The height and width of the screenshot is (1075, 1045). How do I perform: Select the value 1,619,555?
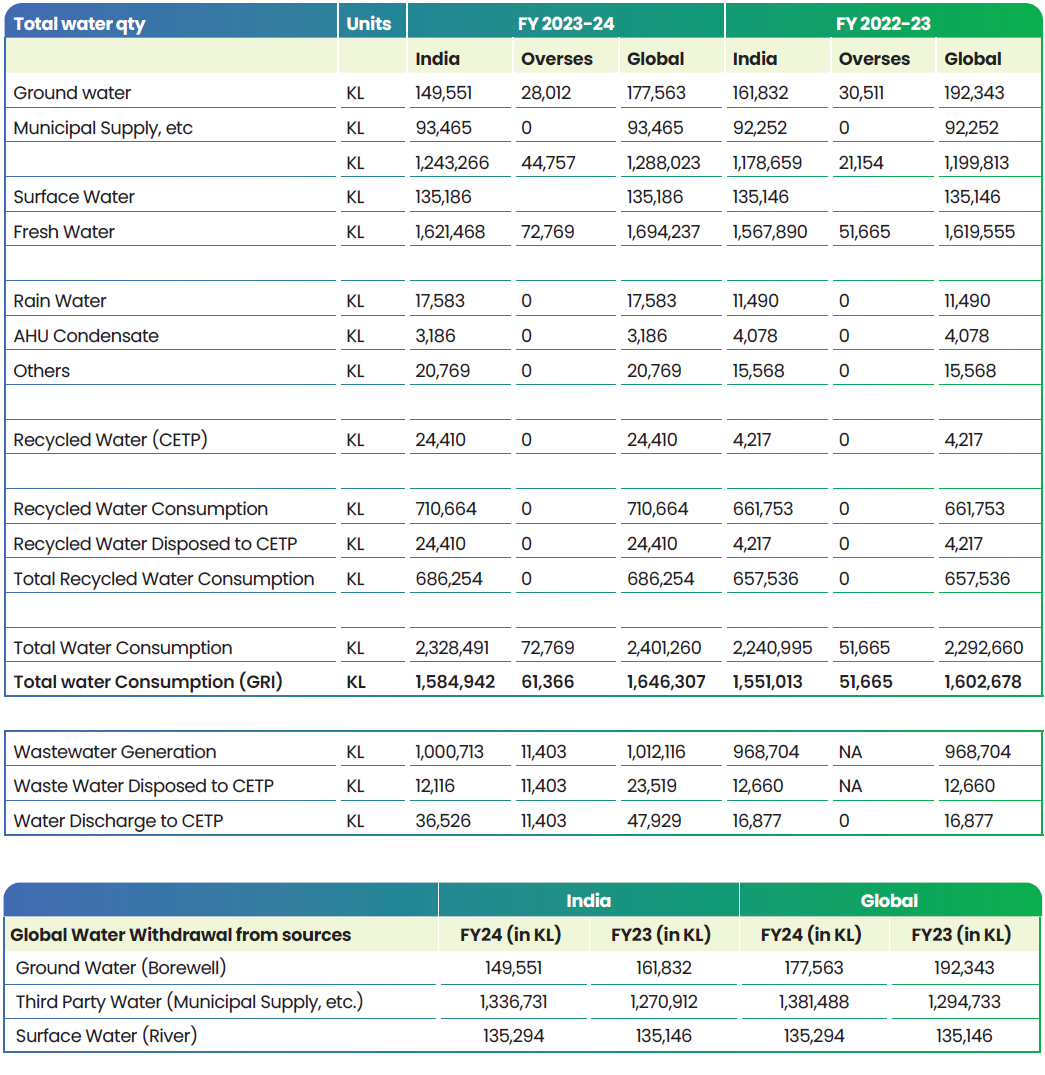979,232
